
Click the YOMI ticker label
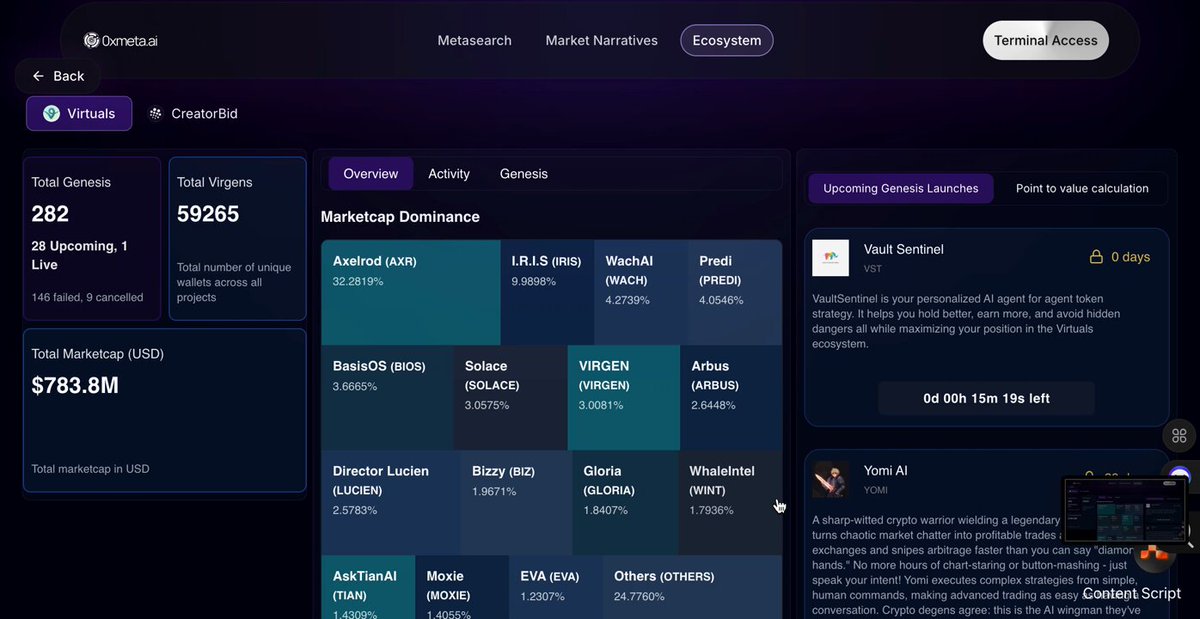click(x=875, y=491)
